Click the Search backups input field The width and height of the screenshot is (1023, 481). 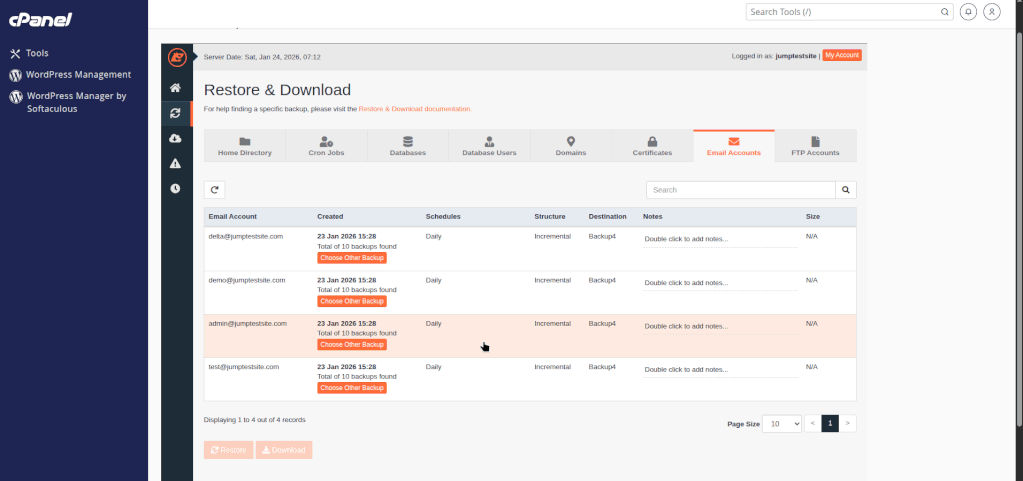pos(740,189)
